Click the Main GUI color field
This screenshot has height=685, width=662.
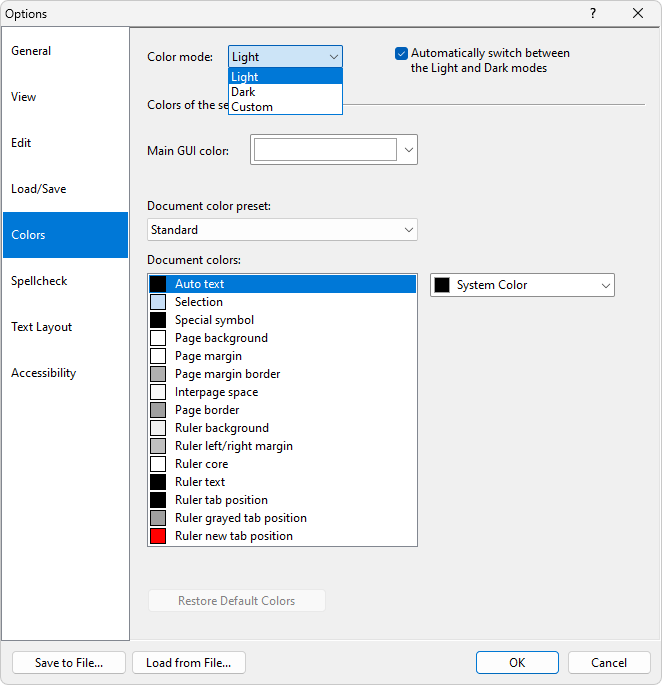click(x=325, y=150)
